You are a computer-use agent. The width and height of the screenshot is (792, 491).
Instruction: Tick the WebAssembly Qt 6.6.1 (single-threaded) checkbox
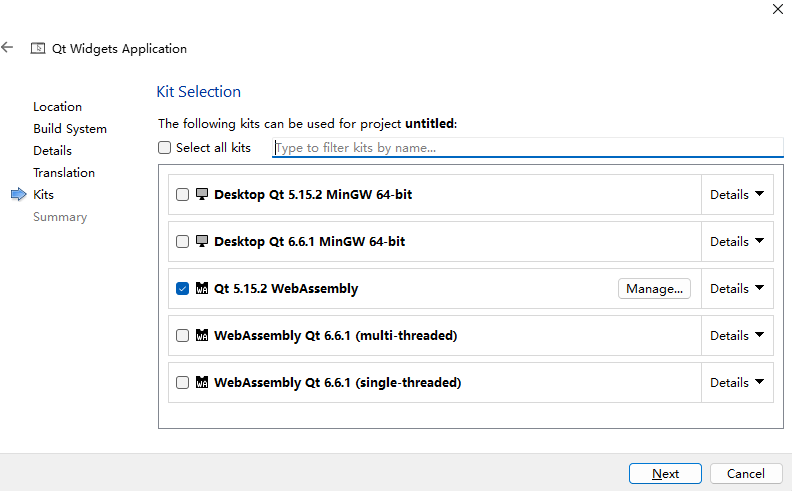coord(182,382)
